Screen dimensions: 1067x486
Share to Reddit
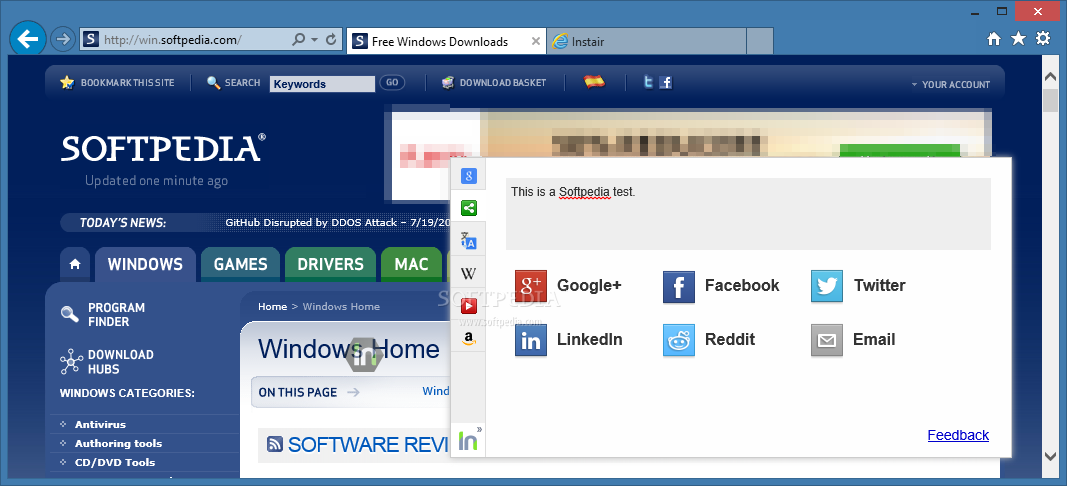[709, 340]
